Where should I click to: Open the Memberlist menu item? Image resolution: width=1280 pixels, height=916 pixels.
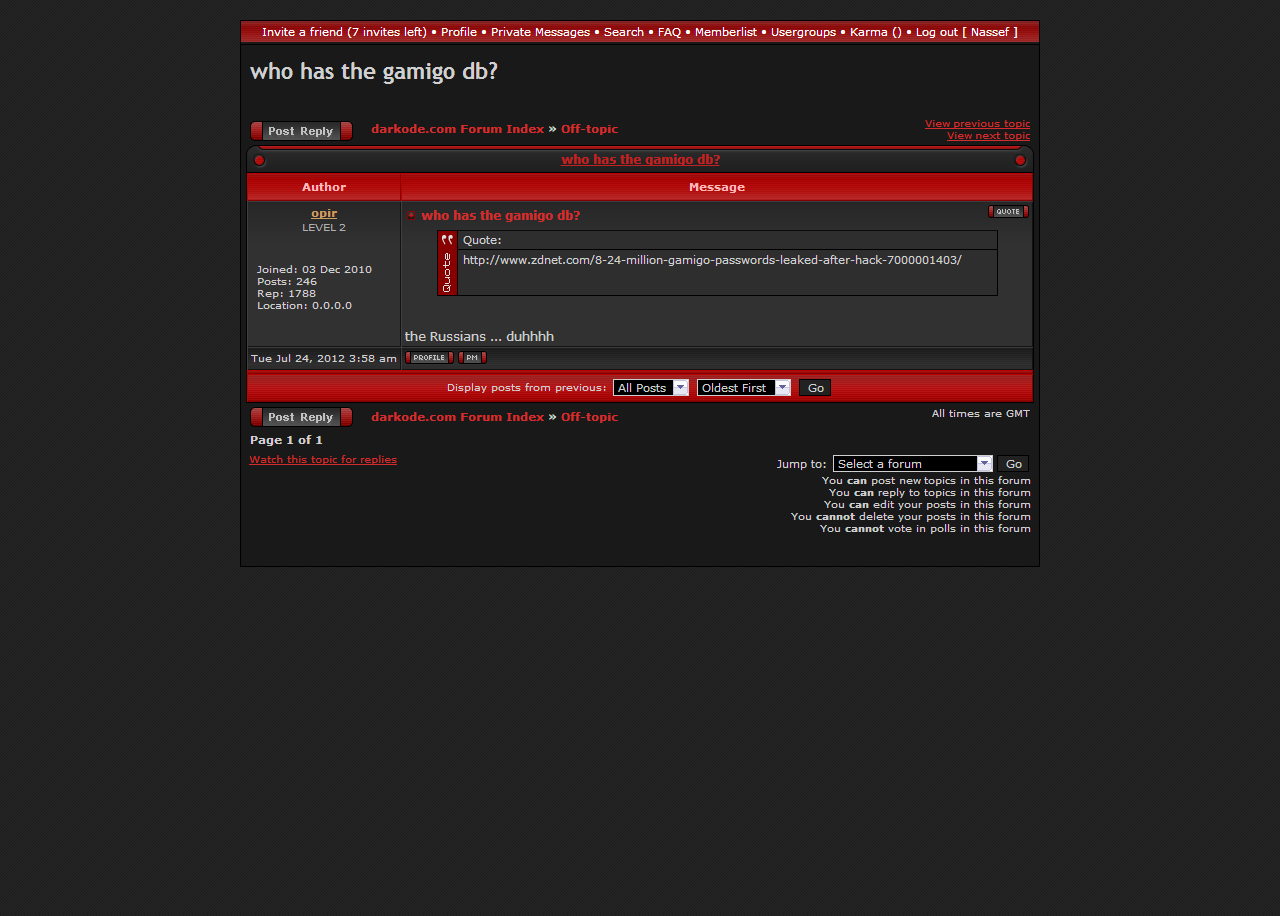(x=725, y=32)
